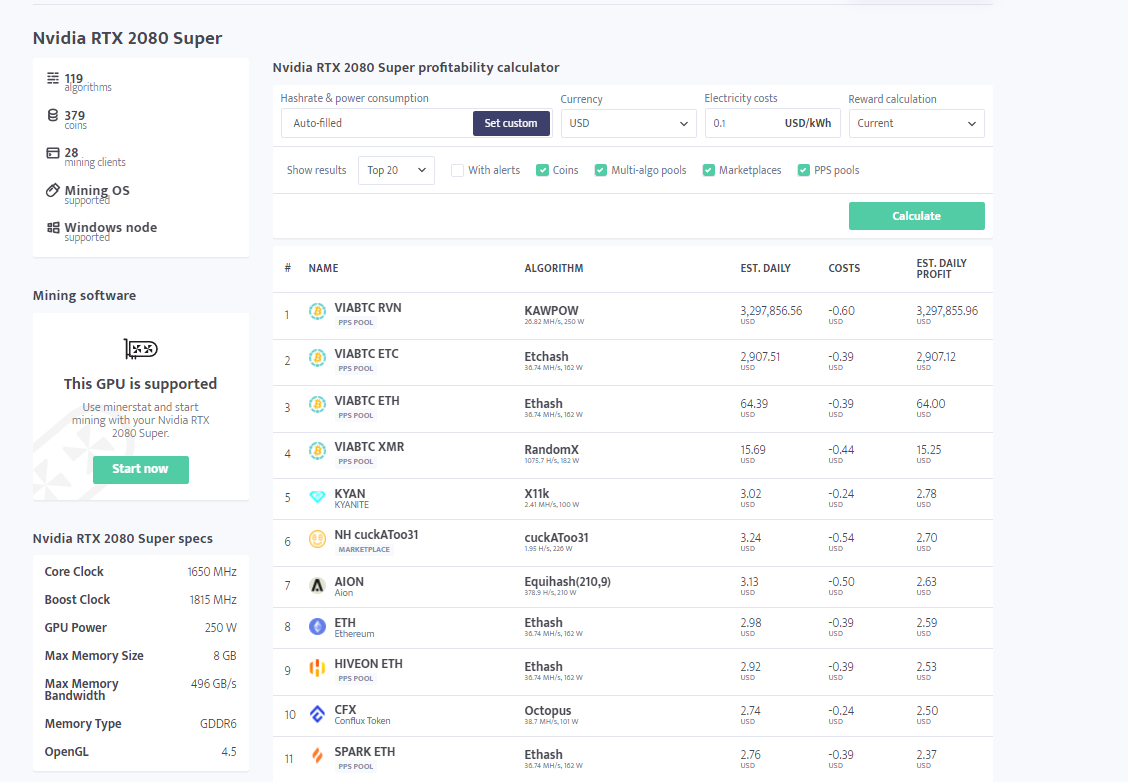Click the X11k algorithm name
1128x782 pixels.
(x=537, y=494)
